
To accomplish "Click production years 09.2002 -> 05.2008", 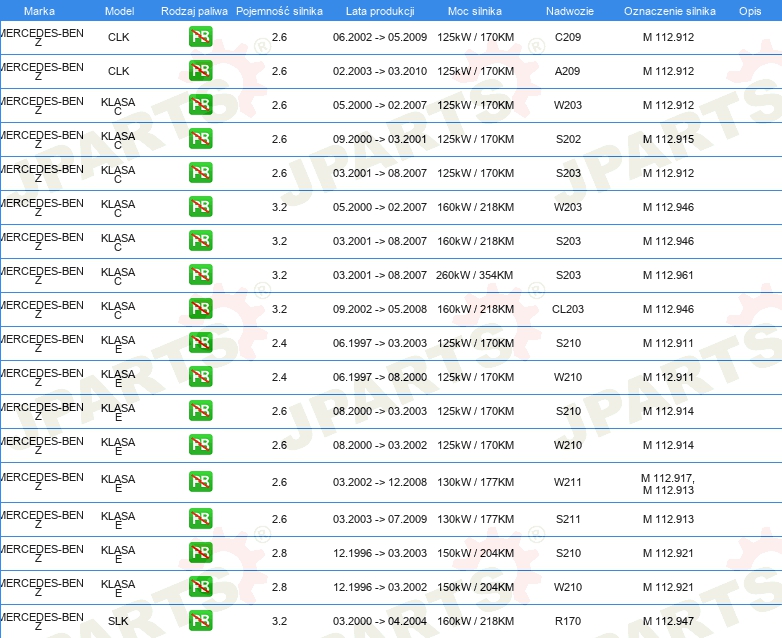I will pos(380,309).
